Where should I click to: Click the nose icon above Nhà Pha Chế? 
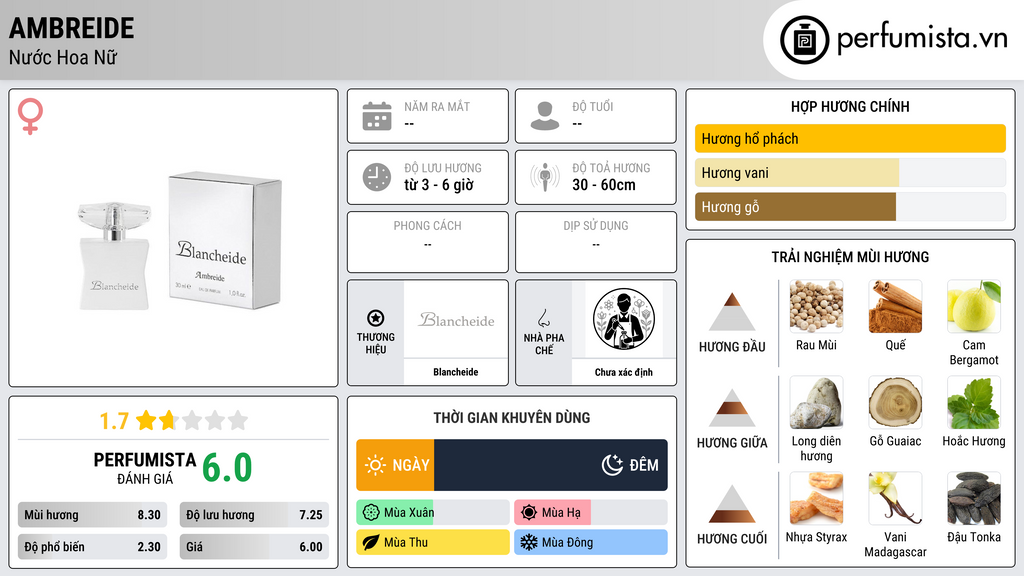click(543, 318)
